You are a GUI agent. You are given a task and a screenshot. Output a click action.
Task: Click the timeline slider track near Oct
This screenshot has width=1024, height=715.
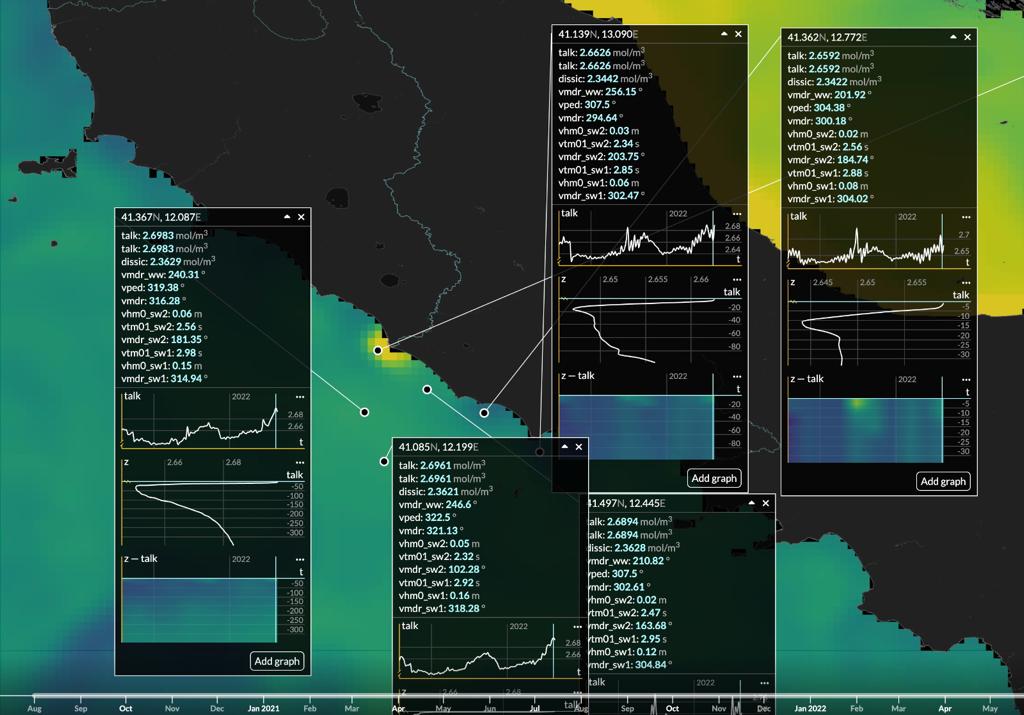pyautogui.click(x=126, y=696)
